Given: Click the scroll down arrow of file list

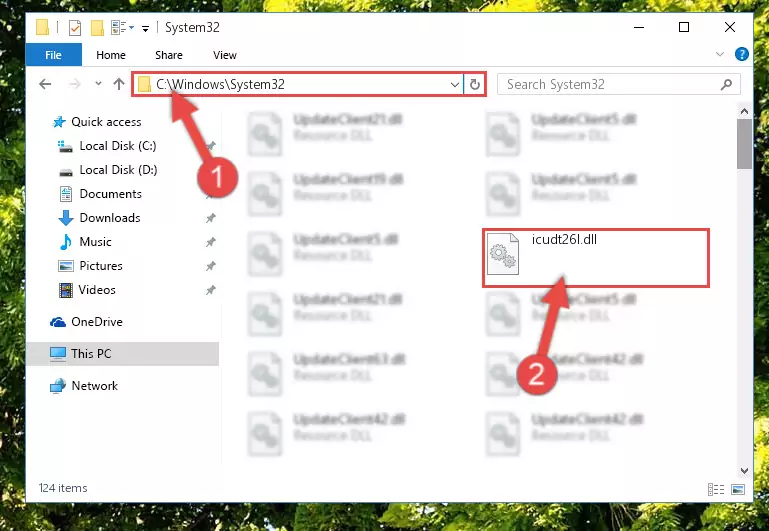Looking at the screenshot, I should [744, 471].
